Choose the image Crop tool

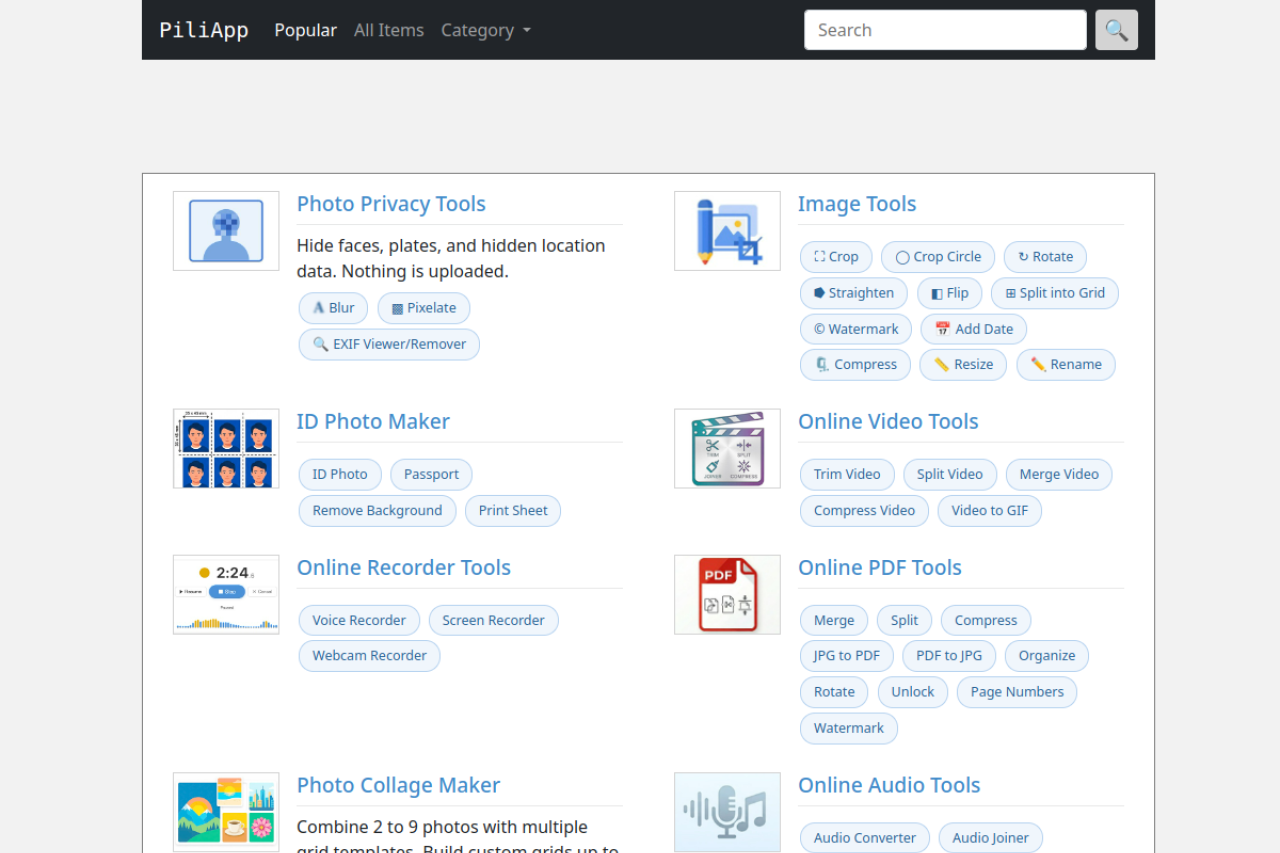pos(836,257)
